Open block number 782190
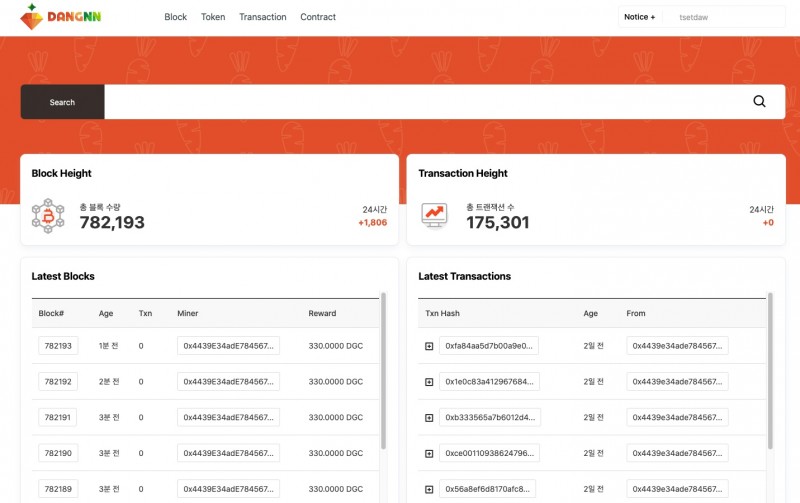Image resolution: width=800 pixels, height=503 pixels. click(56, 453)
